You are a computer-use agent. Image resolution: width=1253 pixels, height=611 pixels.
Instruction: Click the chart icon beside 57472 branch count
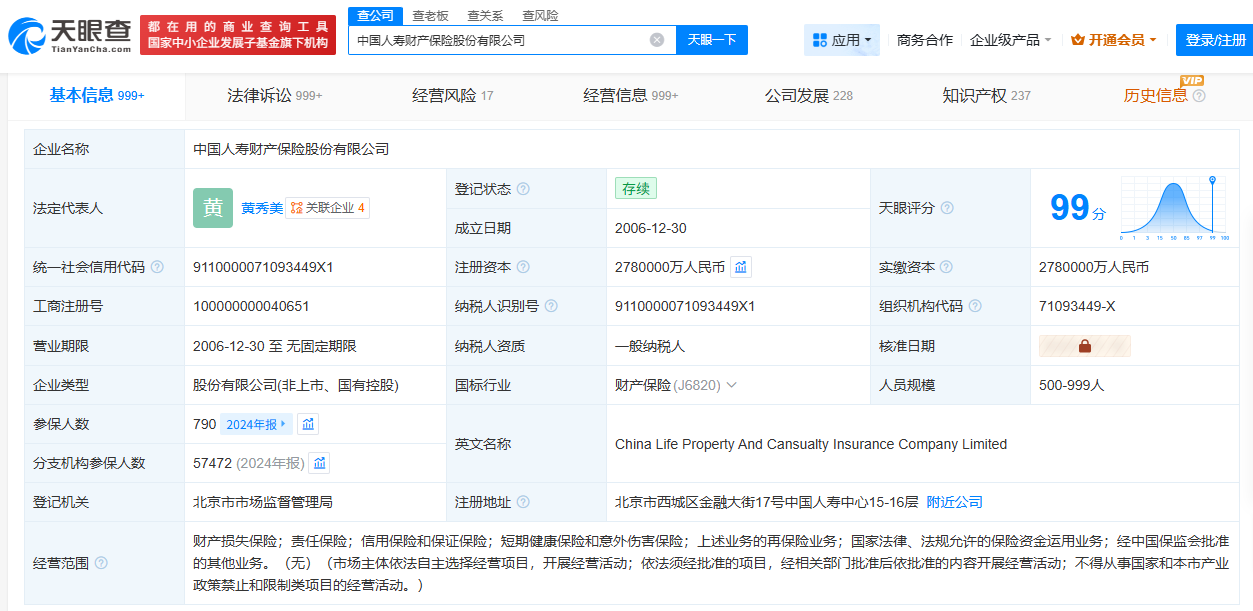click(319, 463)
